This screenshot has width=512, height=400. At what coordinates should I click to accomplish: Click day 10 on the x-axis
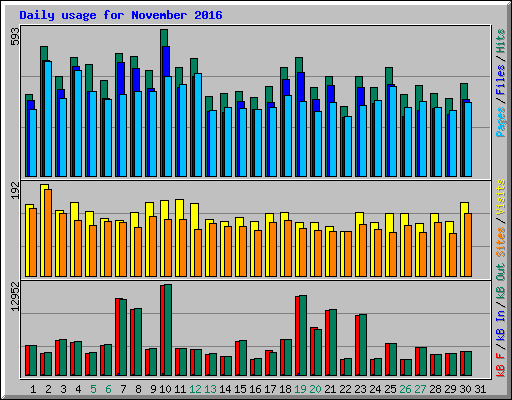[x=165, y=389]
